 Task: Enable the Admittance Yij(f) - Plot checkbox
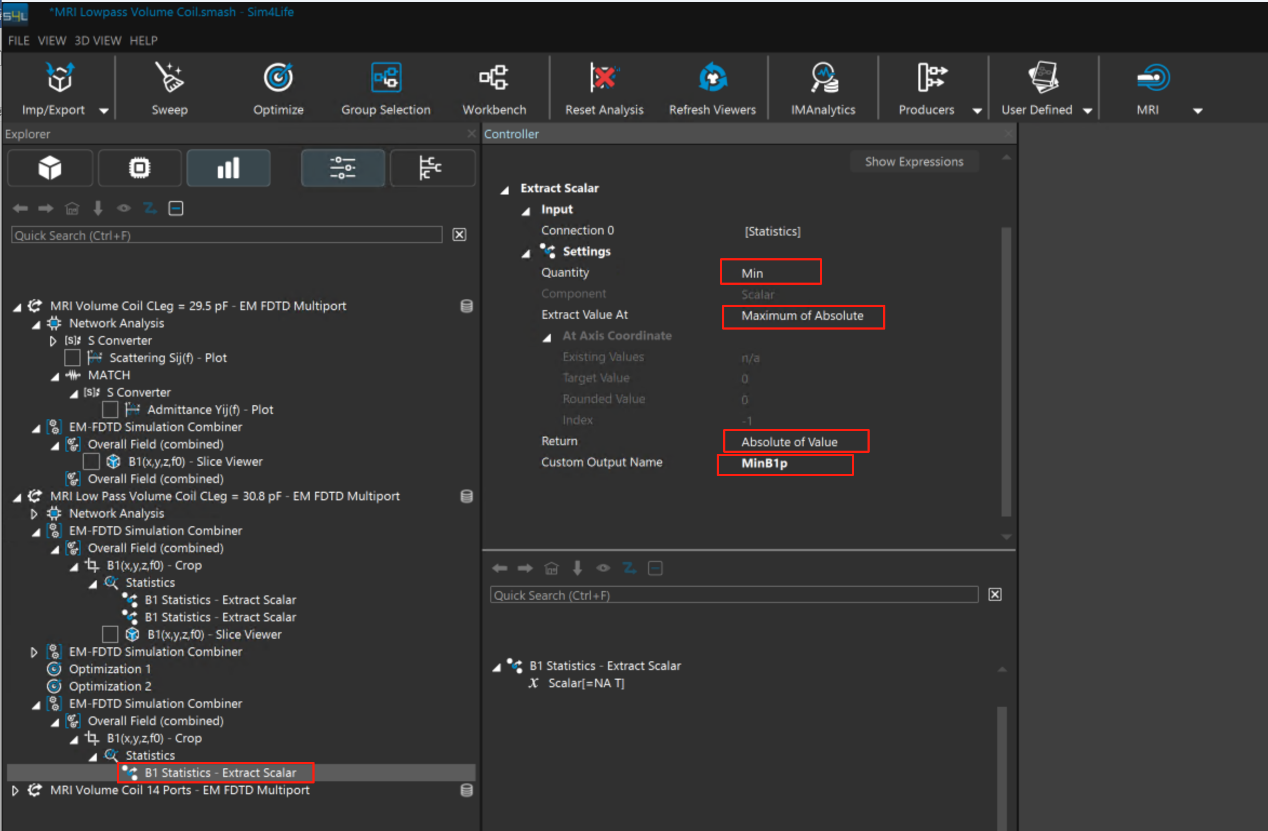(110, 410)
